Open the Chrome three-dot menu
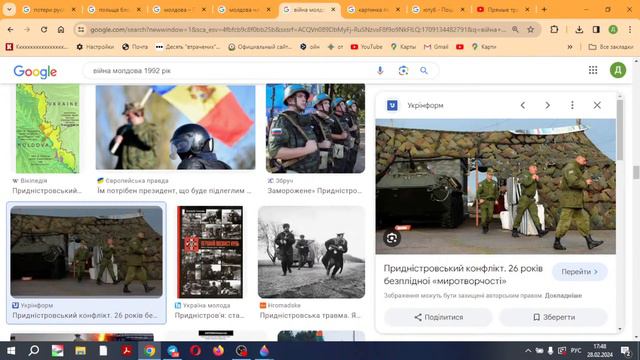 (x=630, y=29)
